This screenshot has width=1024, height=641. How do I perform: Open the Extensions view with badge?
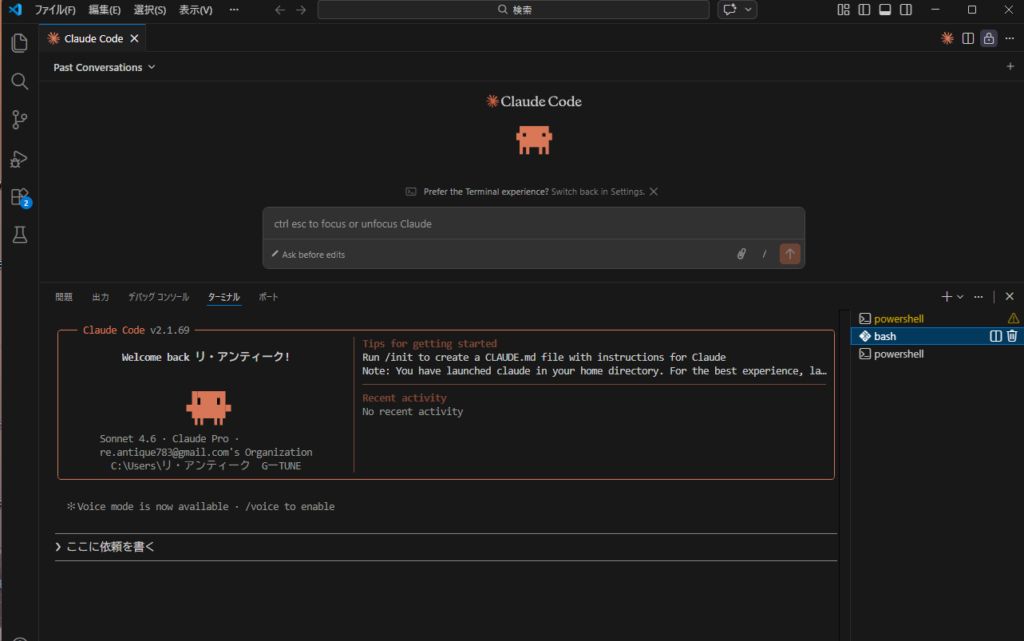coord(18,197)
